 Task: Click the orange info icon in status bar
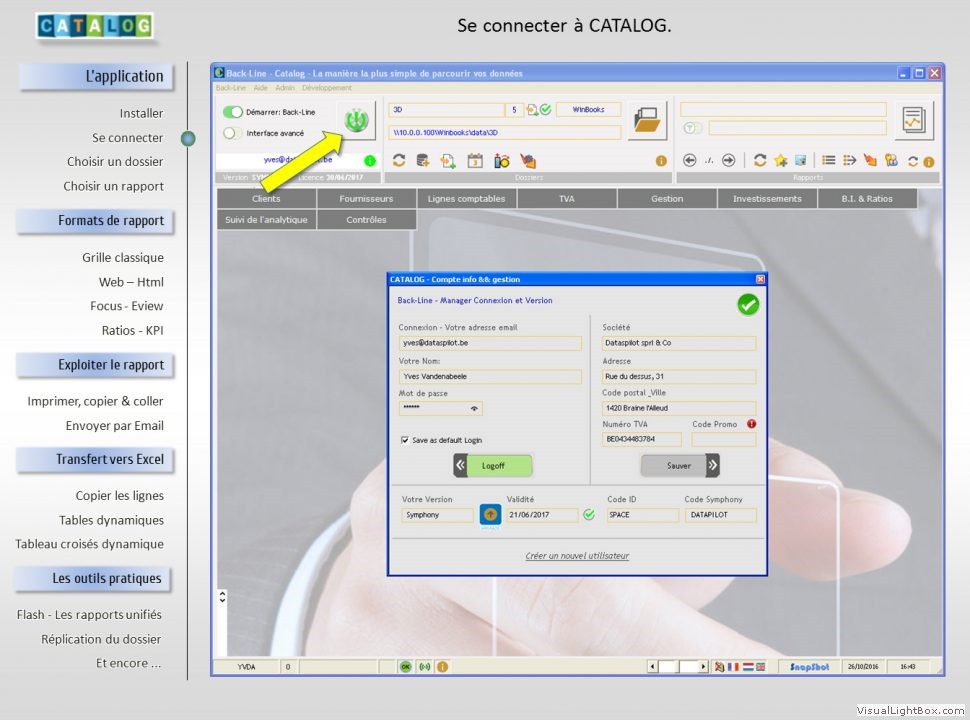[x=442, y=667]
